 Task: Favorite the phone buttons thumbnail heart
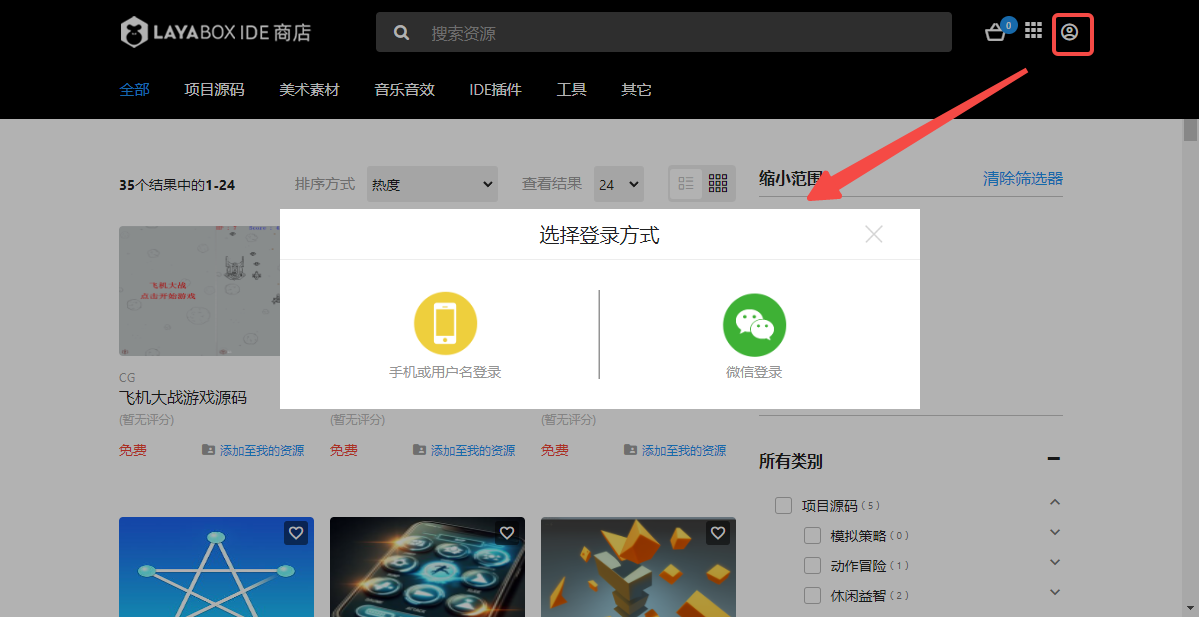[507, 533]
